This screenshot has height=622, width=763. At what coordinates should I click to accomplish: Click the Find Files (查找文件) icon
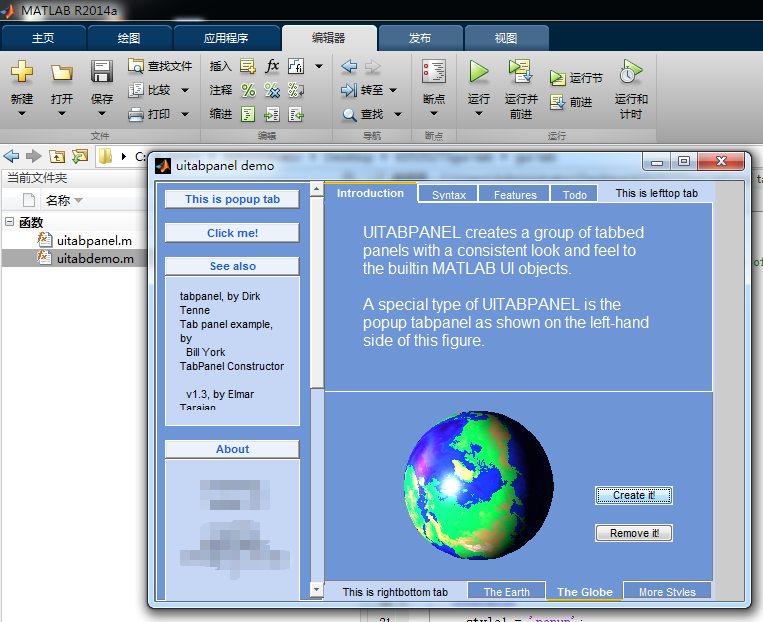(136, 66)
